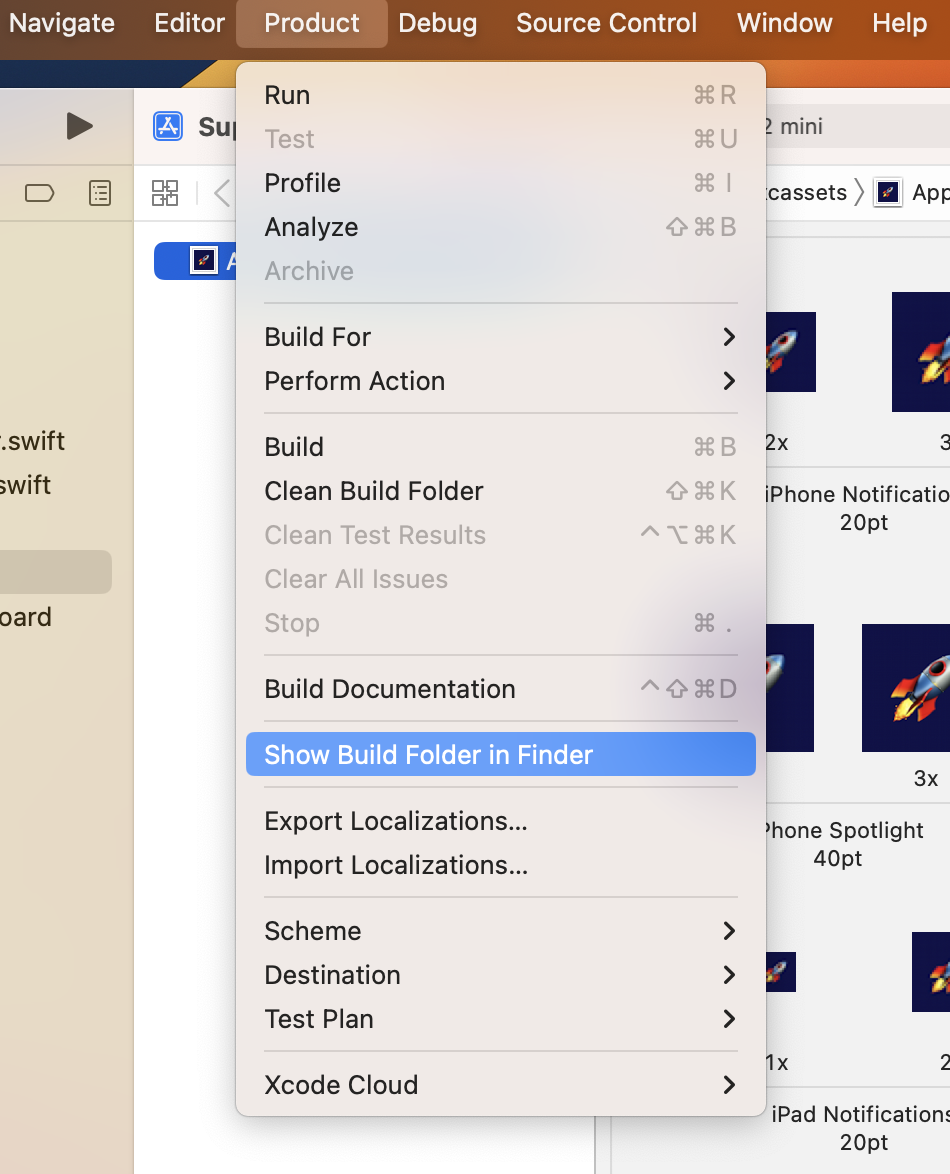Choose Run from the Product menu

pyautogui.click(x=500, y=95)
